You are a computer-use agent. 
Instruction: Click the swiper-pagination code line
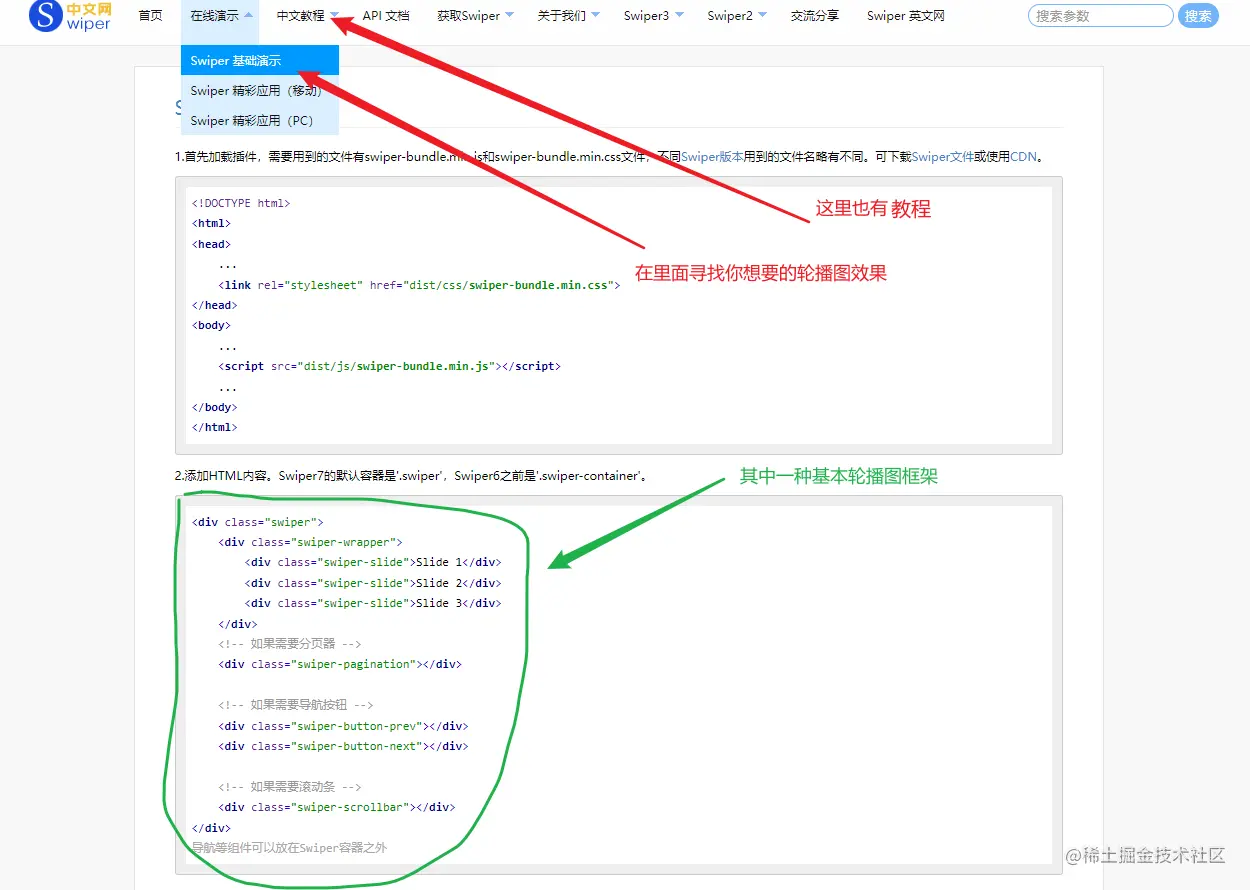click(x=340, y=664)
